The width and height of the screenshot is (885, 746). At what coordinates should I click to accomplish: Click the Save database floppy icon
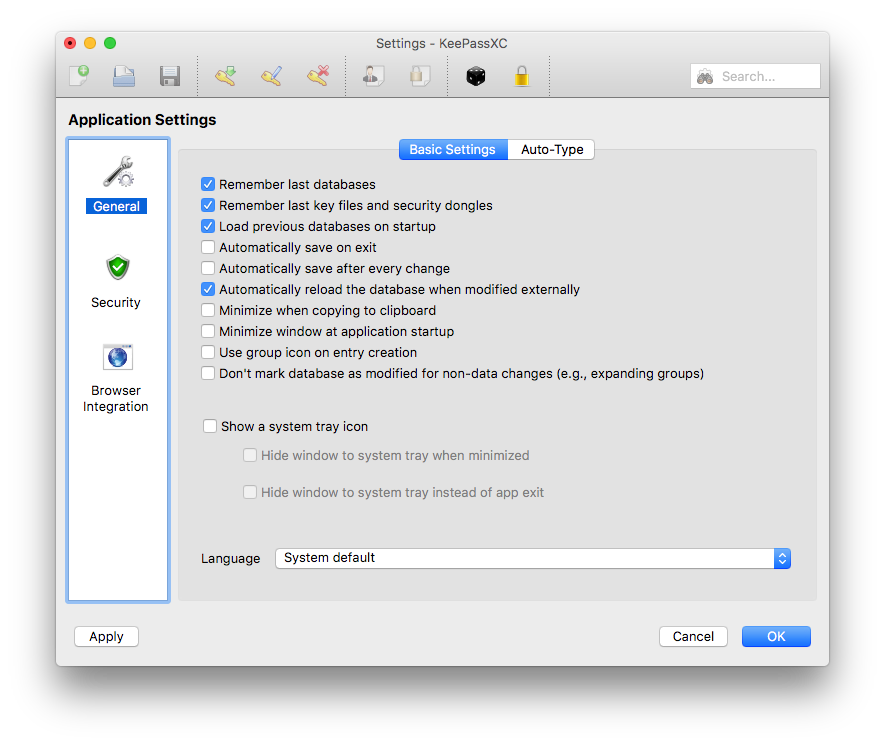[x=170, y=76]
